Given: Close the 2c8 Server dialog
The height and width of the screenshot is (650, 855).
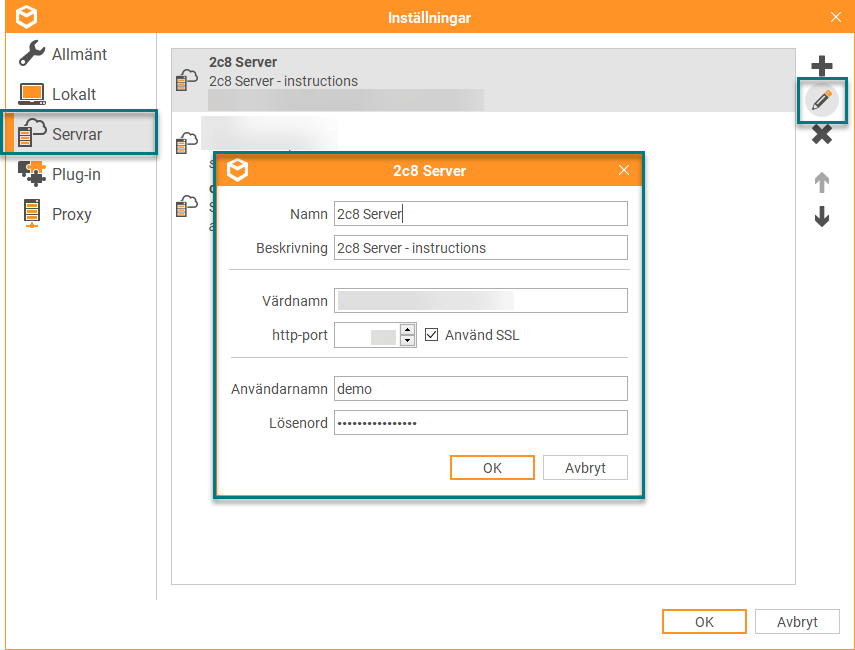Looking at the screenshot, I should click(x=624, y=170).
